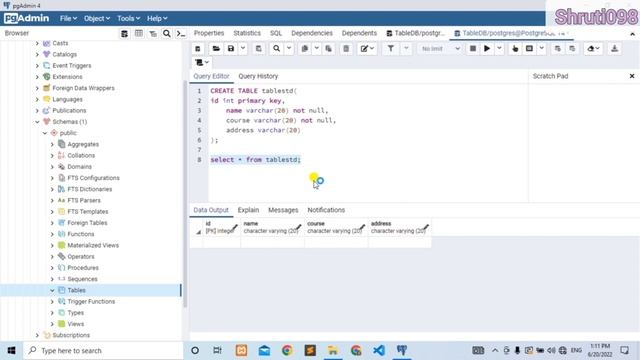The height and width of the screenshot is (360, 640).
Task: Stop the running query with square icon
Action: tap(473, 49)
